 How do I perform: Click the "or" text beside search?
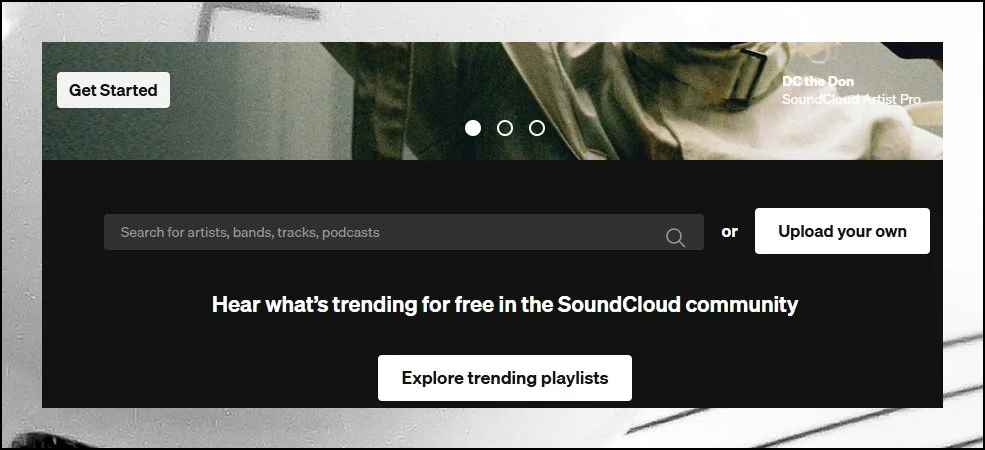click(729, 232)
